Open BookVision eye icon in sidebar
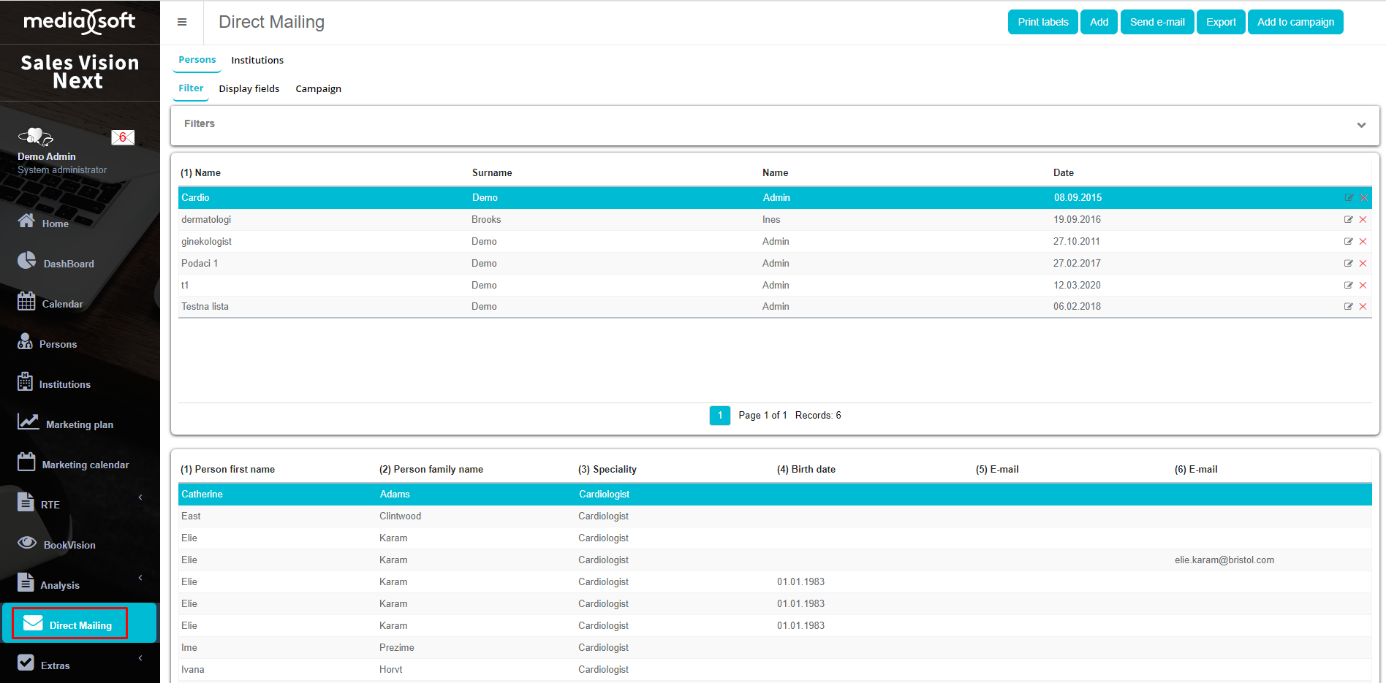 (x=28, y=544)
